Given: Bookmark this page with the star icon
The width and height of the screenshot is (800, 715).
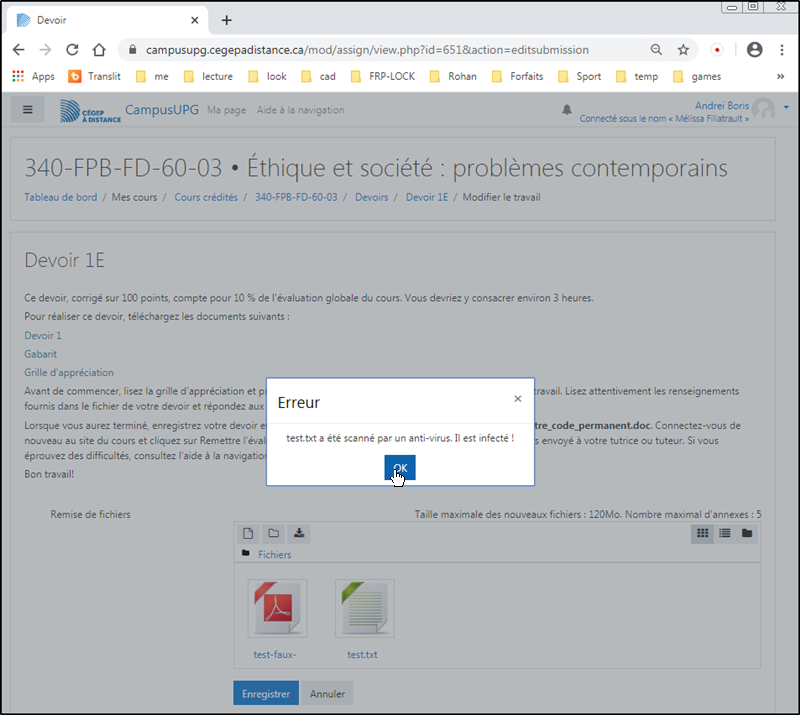Looking at the screenshot, I should click(x=683, y=49).
